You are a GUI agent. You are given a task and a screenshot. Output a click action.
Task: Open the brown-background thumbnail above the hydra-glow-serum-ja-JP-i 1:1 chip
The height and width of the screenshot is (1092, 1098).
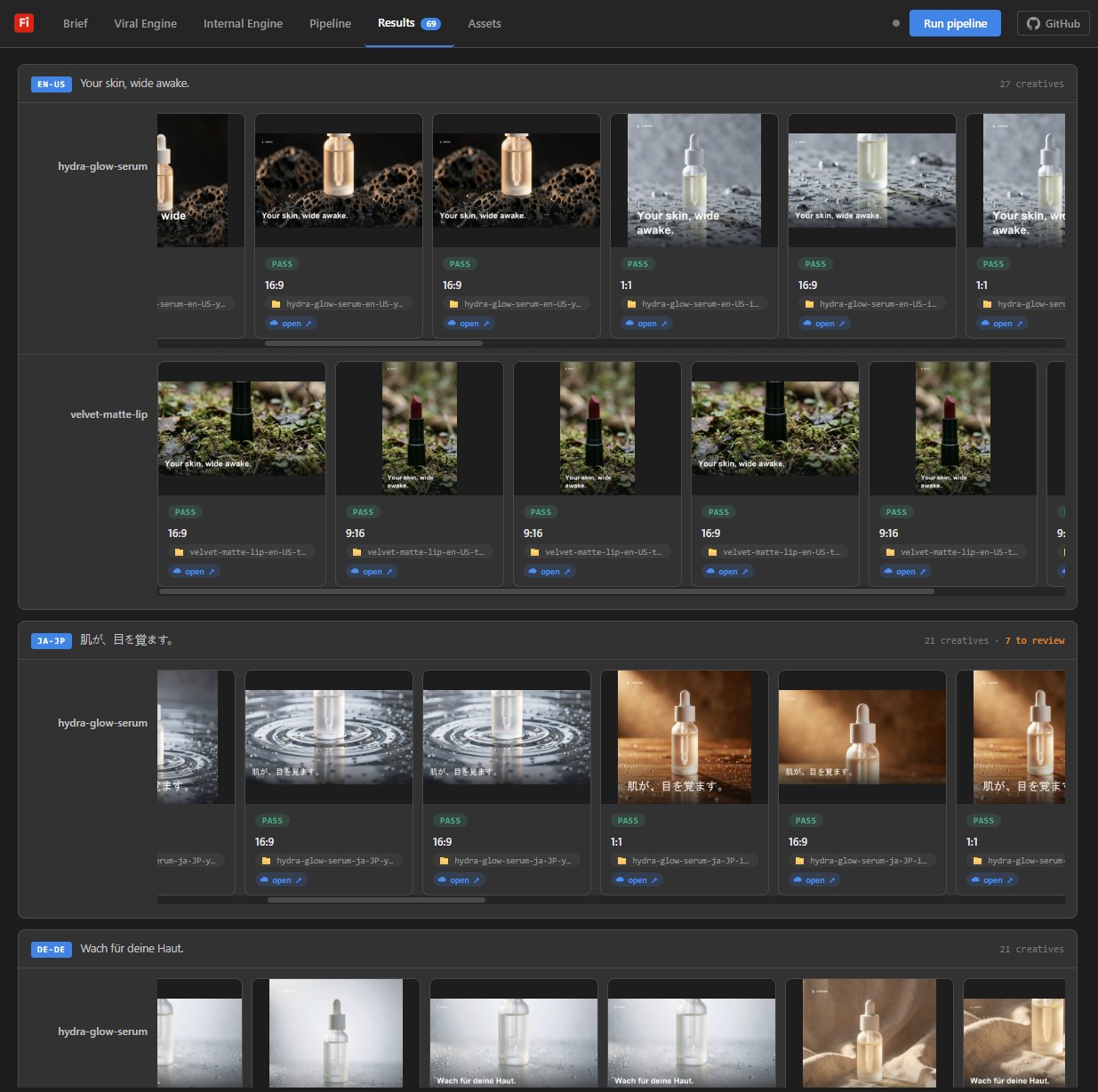(685, 737)
